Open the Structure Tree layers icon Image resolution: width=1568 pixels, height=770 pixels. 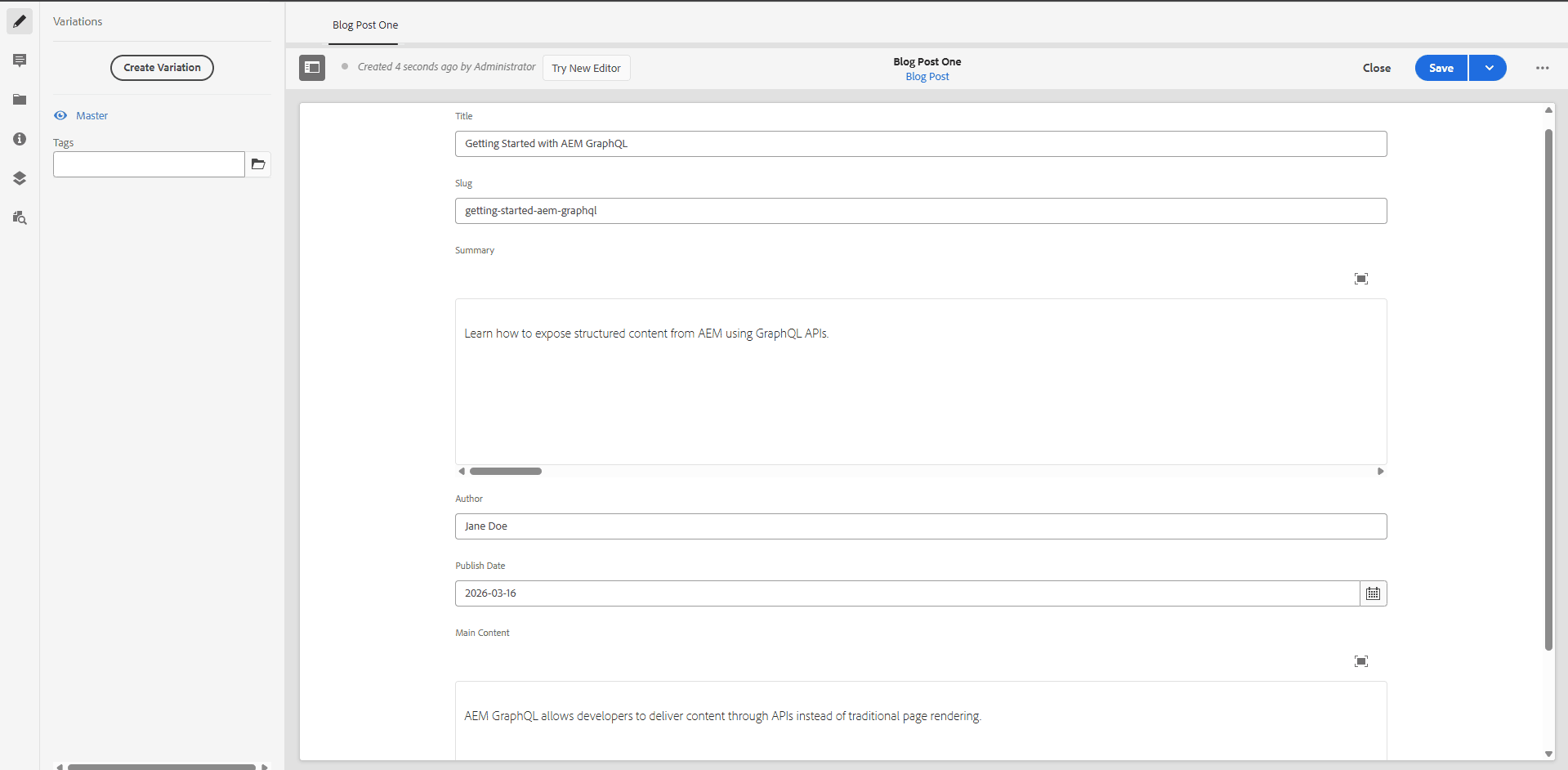[20, 178]
